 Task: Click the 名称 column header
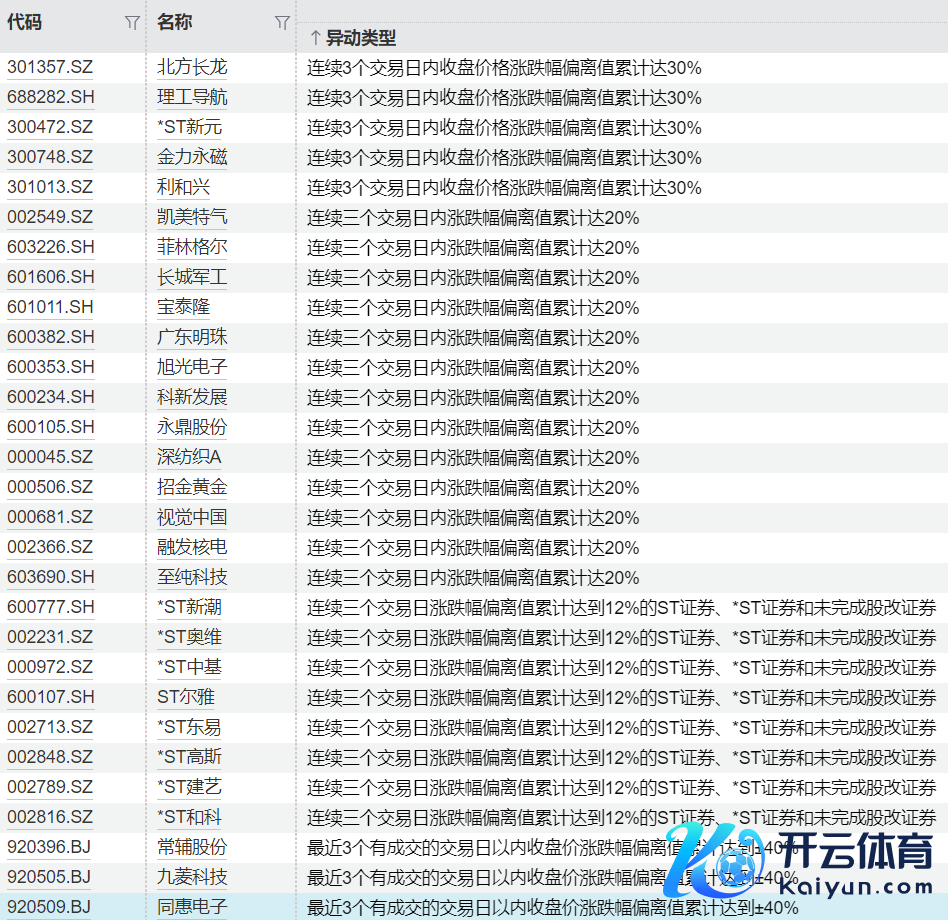click(175, 23)
